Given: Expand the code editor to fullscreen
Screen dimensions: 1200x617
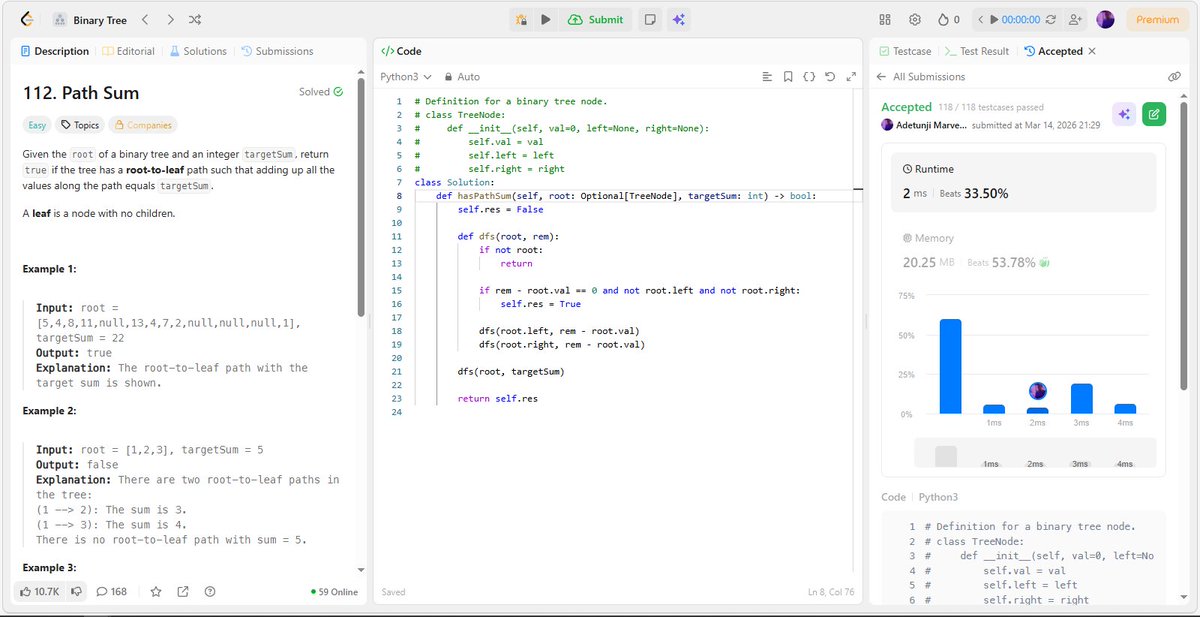Looking at the screenshot, I should coord(851,76).
